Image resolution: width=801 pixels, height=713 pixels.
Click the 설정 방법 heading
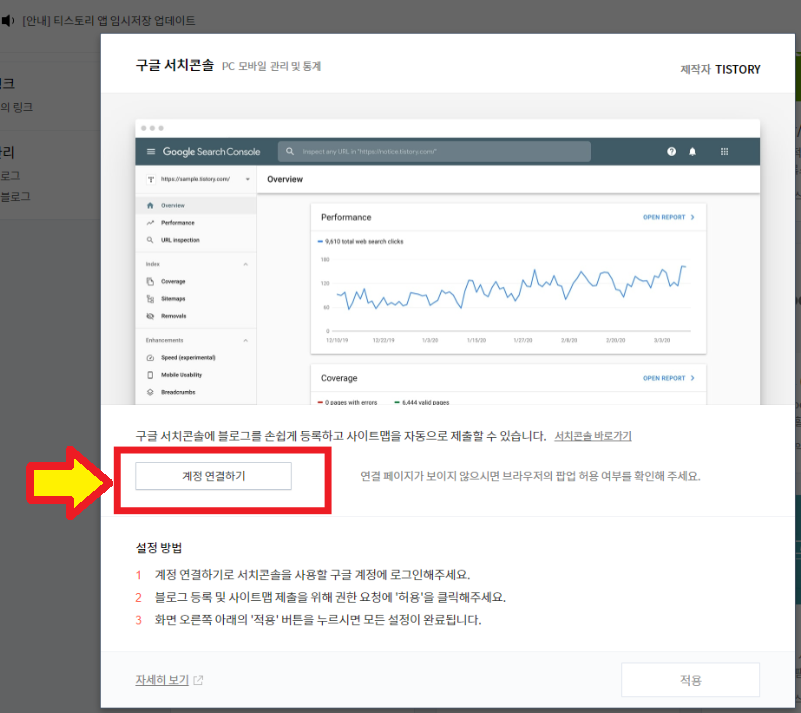(x=159, y=548)
